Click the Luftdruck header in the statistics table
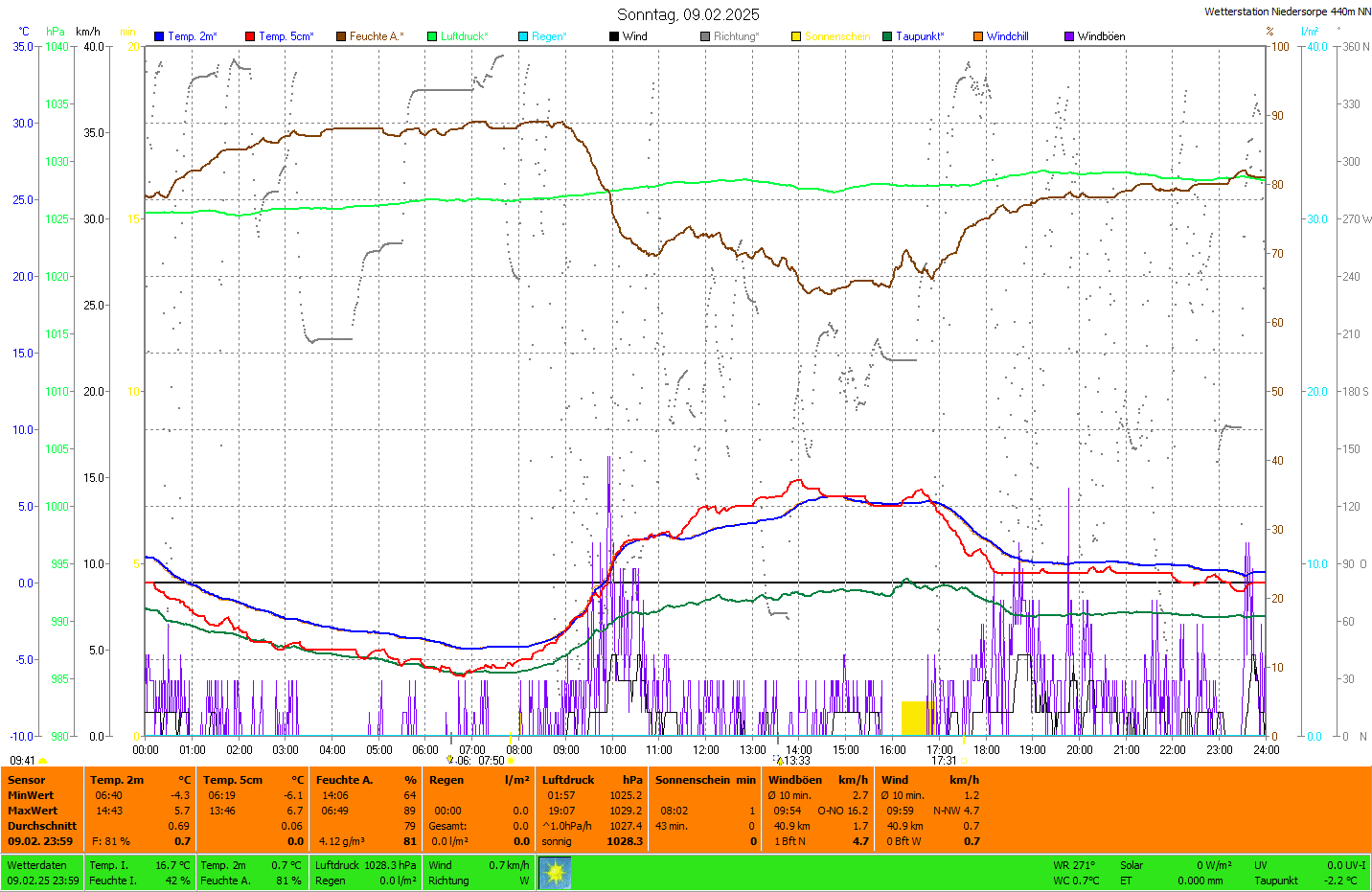The height and width of the screenshot is (892, 1372). tap(568, 780)
